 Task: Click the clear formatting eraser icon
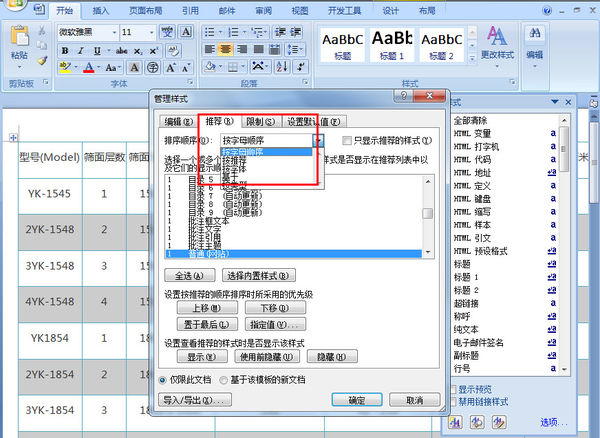173,50
